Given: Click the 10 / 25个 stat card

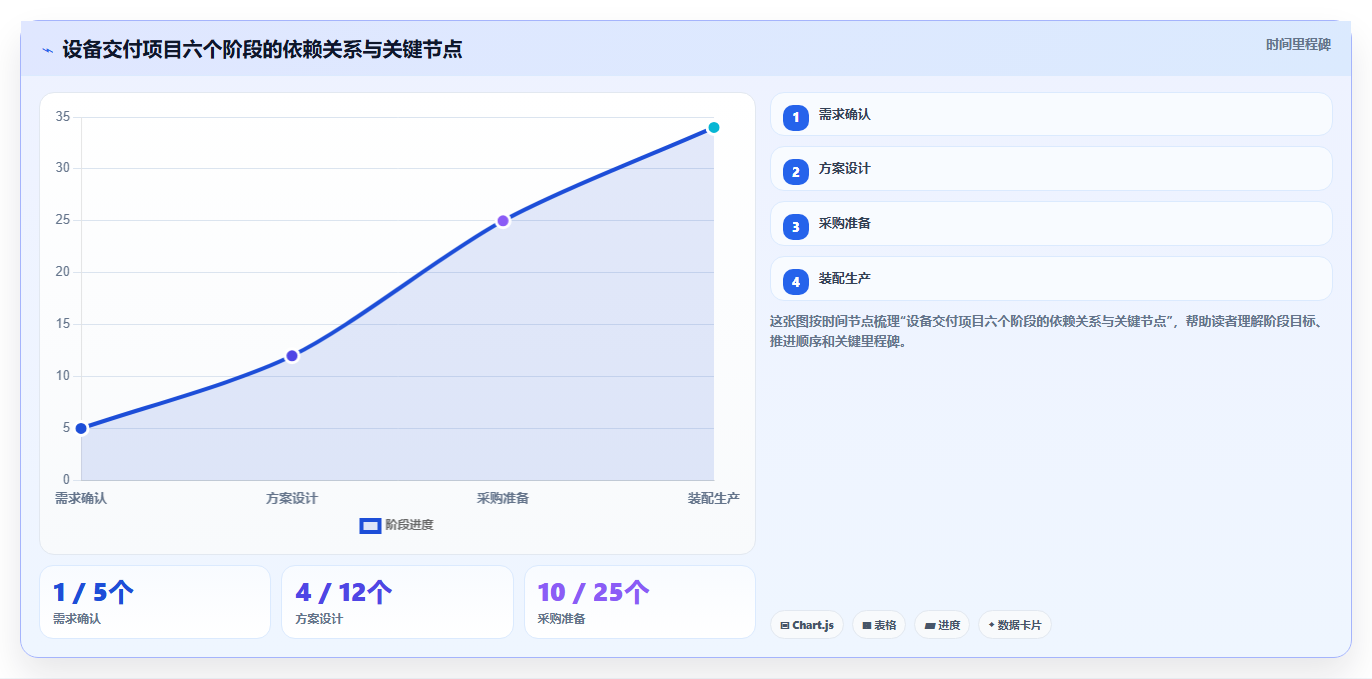Looking at the screenshot, I should pyautogui.click(x=640, y=602).
